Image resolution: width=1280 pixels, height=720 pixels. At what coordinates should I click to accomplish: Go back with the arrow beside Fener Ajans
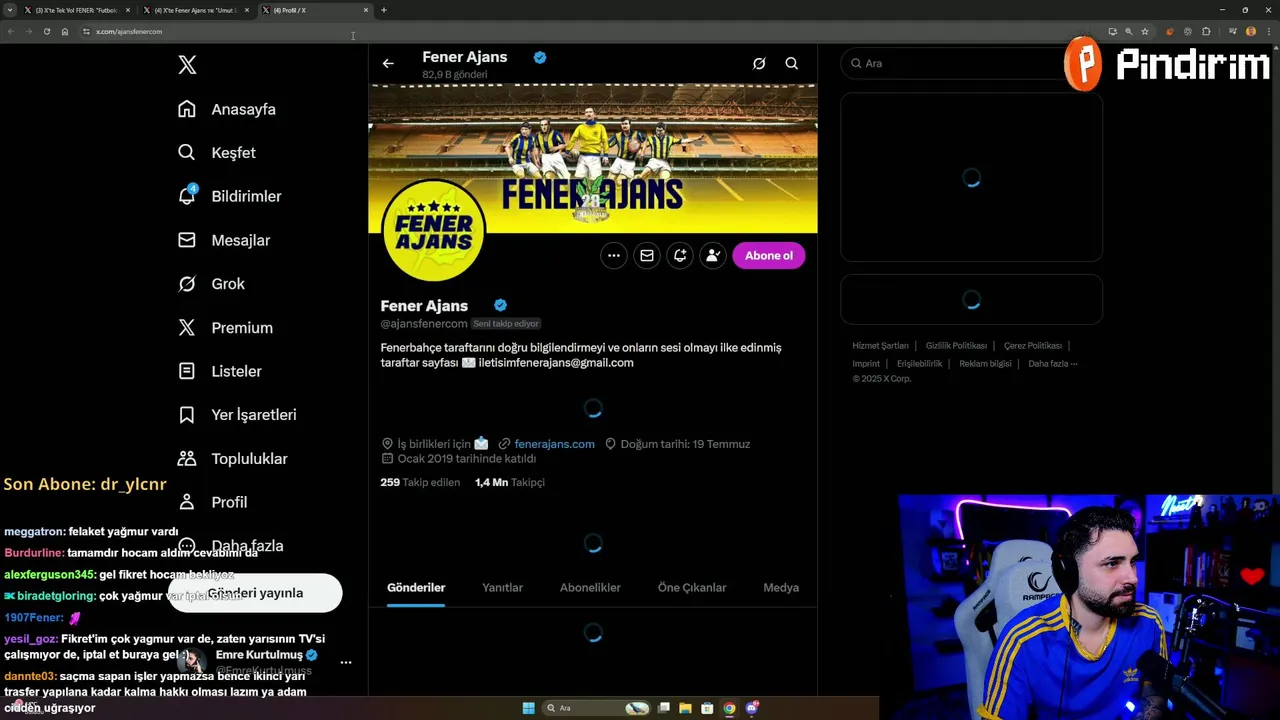click(x=388, y=63)
